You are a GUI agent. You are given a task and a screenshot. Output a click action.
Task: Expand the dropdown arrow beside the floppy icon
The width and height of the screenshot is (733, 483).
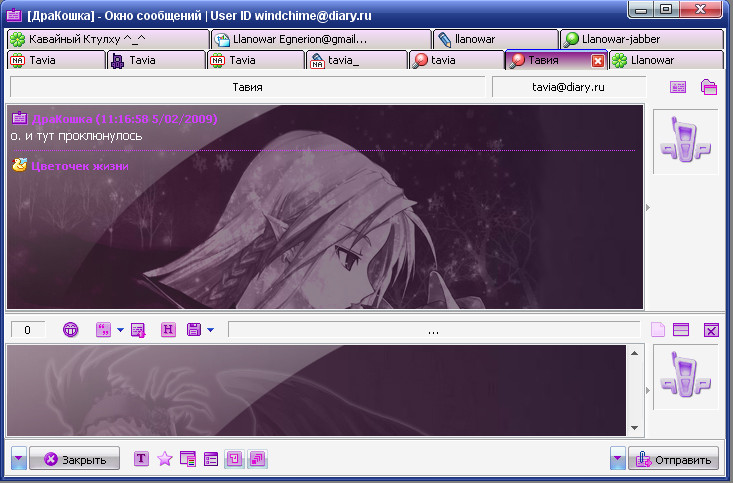(x=210, y=330)
